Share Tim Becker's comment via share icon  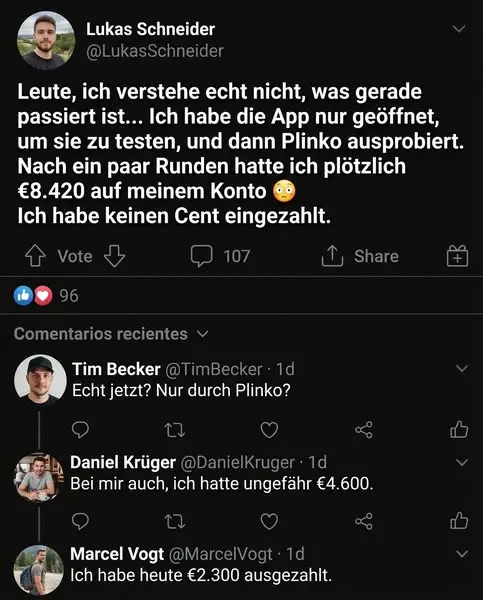364,430
